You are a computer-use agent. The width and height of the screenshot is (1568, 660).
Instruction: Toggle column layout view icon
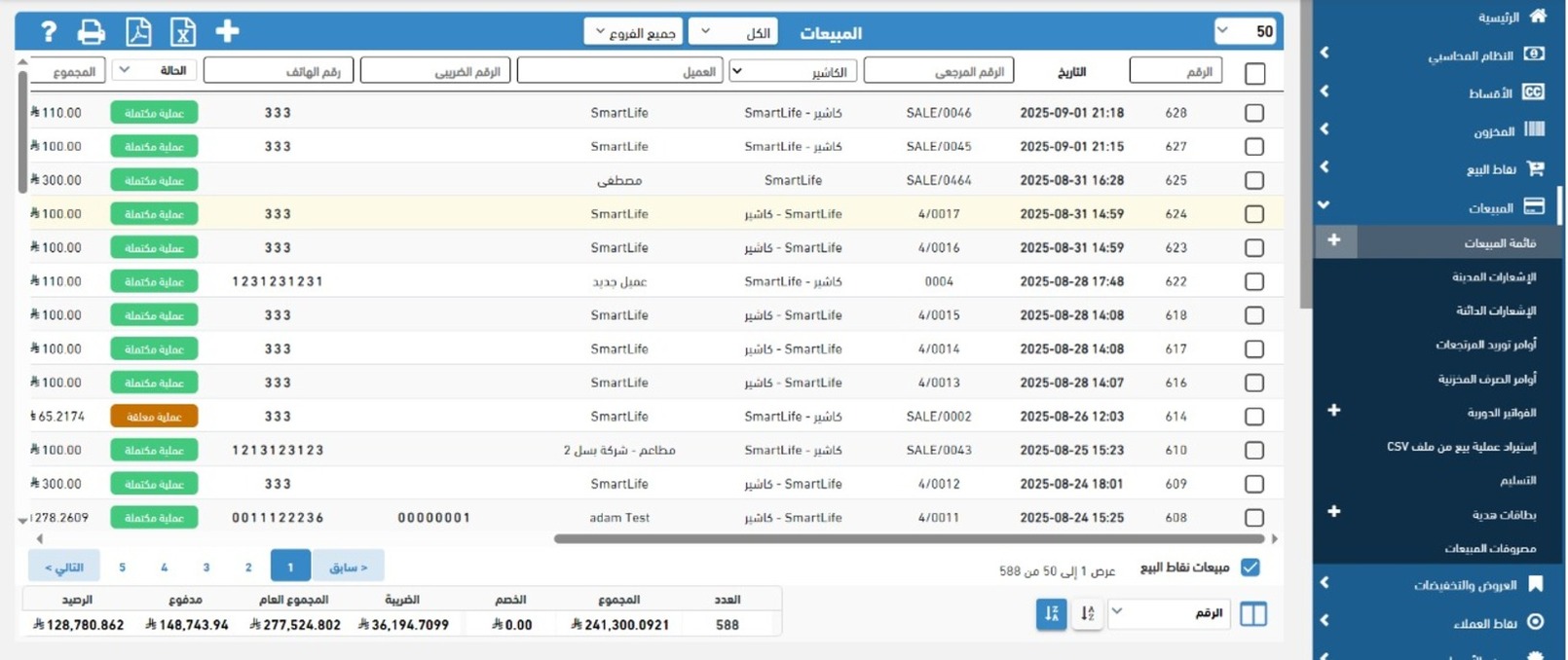pos(1252,614)
